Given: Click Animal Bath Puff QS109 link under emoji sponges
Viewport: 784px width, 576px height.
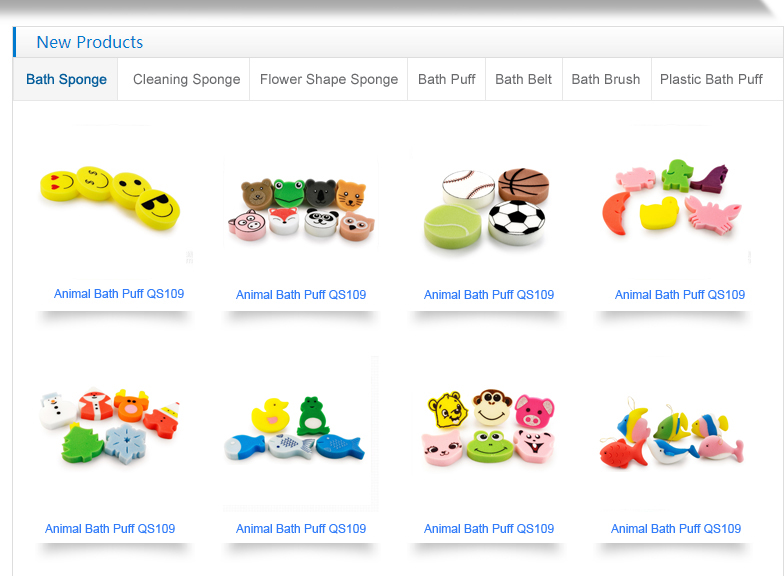Looking at the screenshot, I should (x=119, y=294).
